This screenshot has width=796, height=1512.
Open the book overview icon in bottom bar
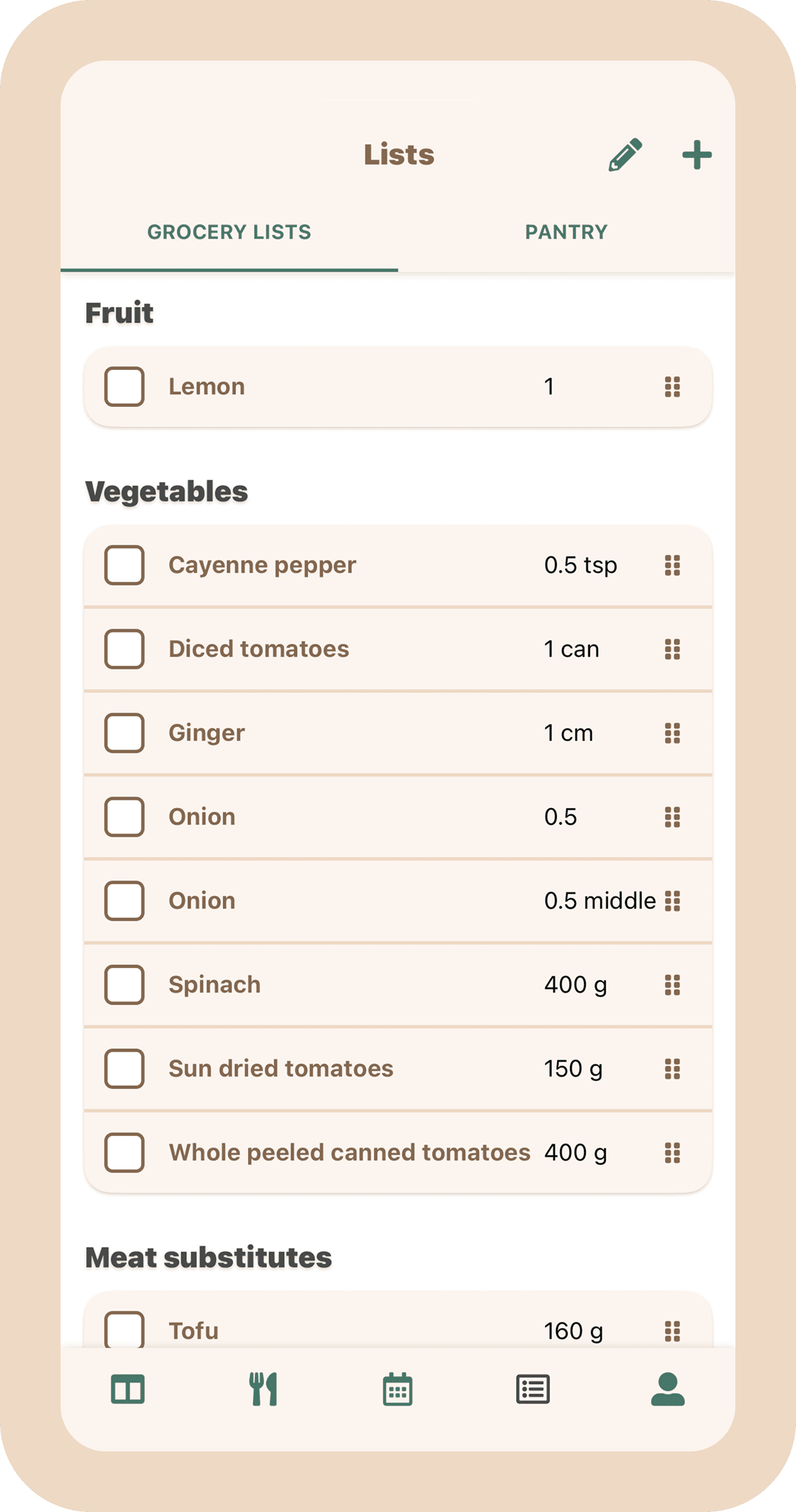[128, 1389]
